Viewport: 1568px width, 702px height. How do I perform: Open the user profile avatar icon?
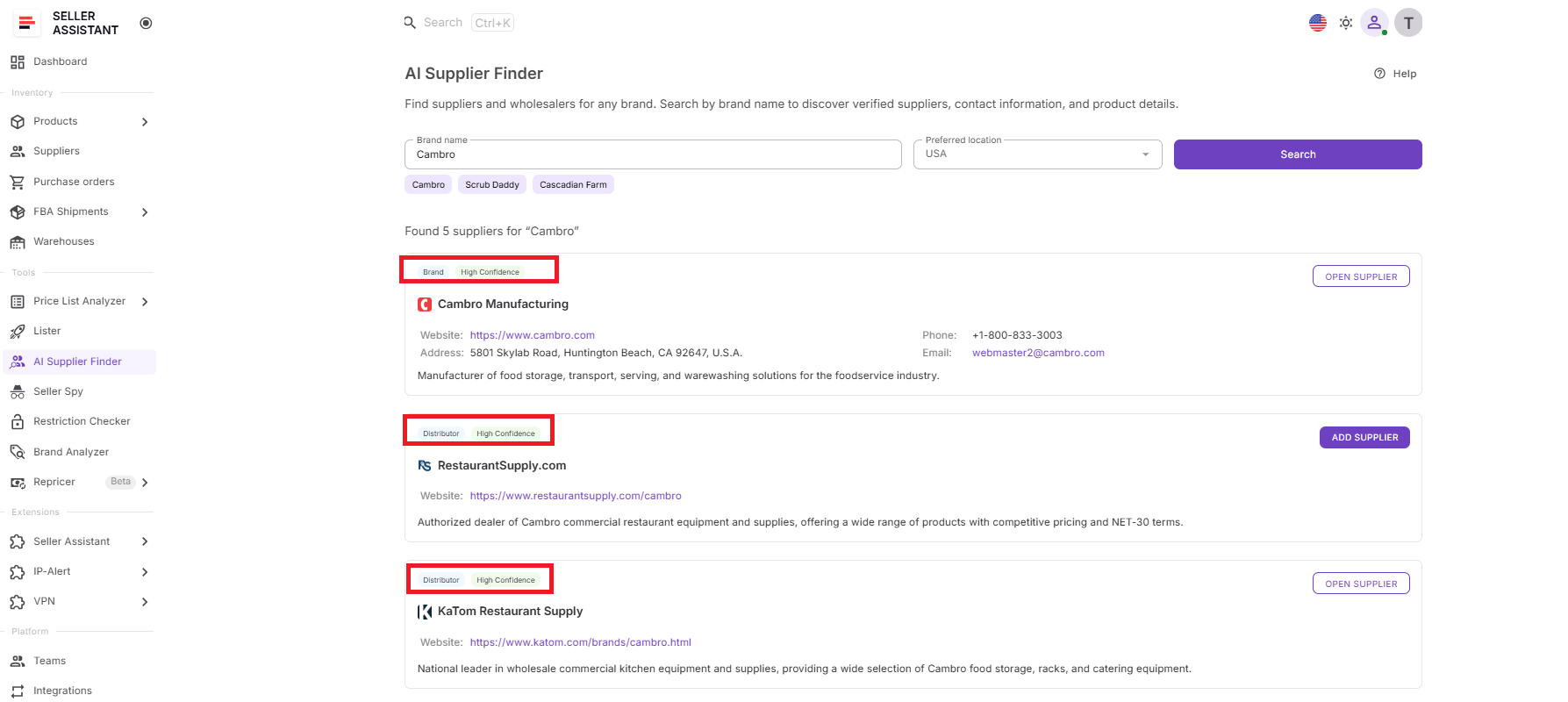[x=1374, y=23]
